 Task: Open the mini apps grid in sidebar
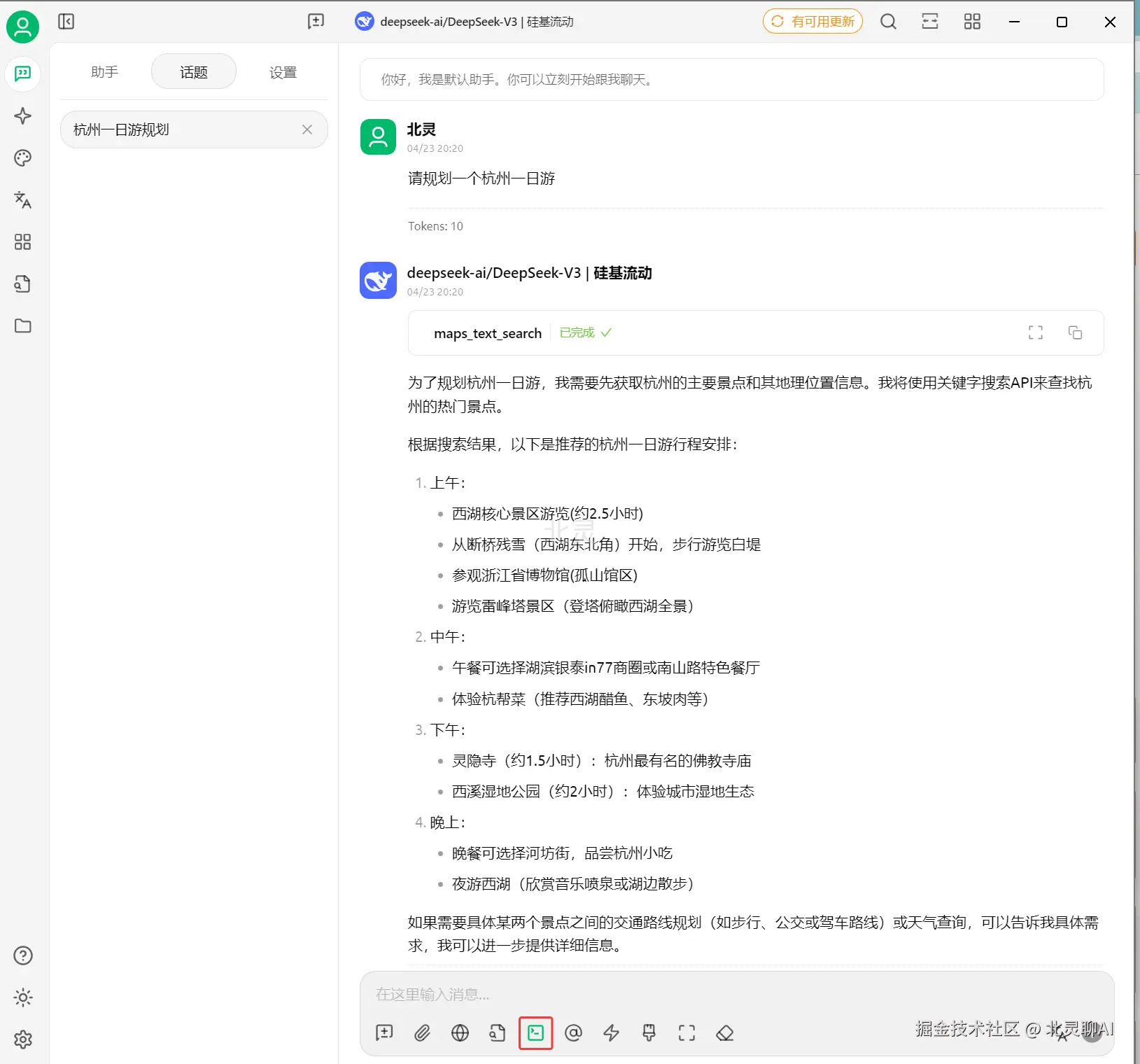click(x=22, y=242)
